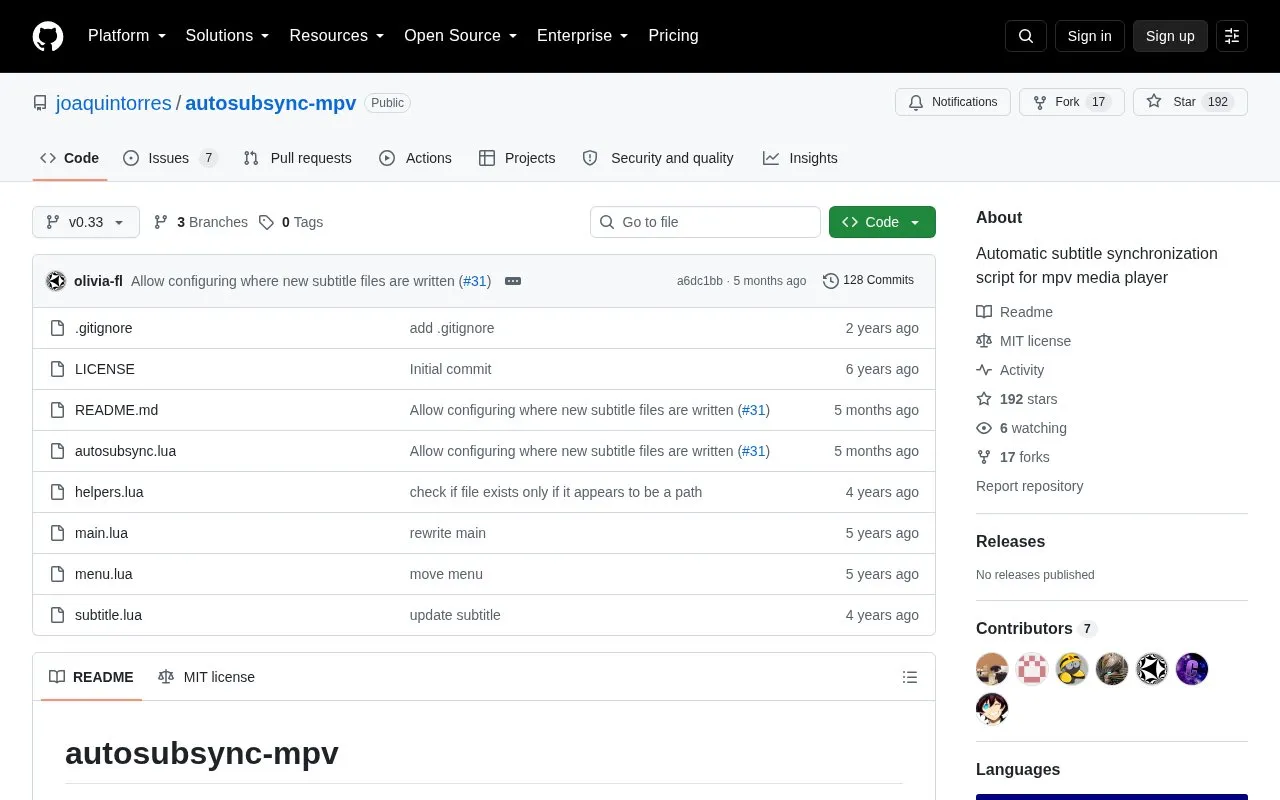Screen dimensions: 1280x800
Task: Click olivia-fl avatar in commit bar
Action: coord(56,281)
